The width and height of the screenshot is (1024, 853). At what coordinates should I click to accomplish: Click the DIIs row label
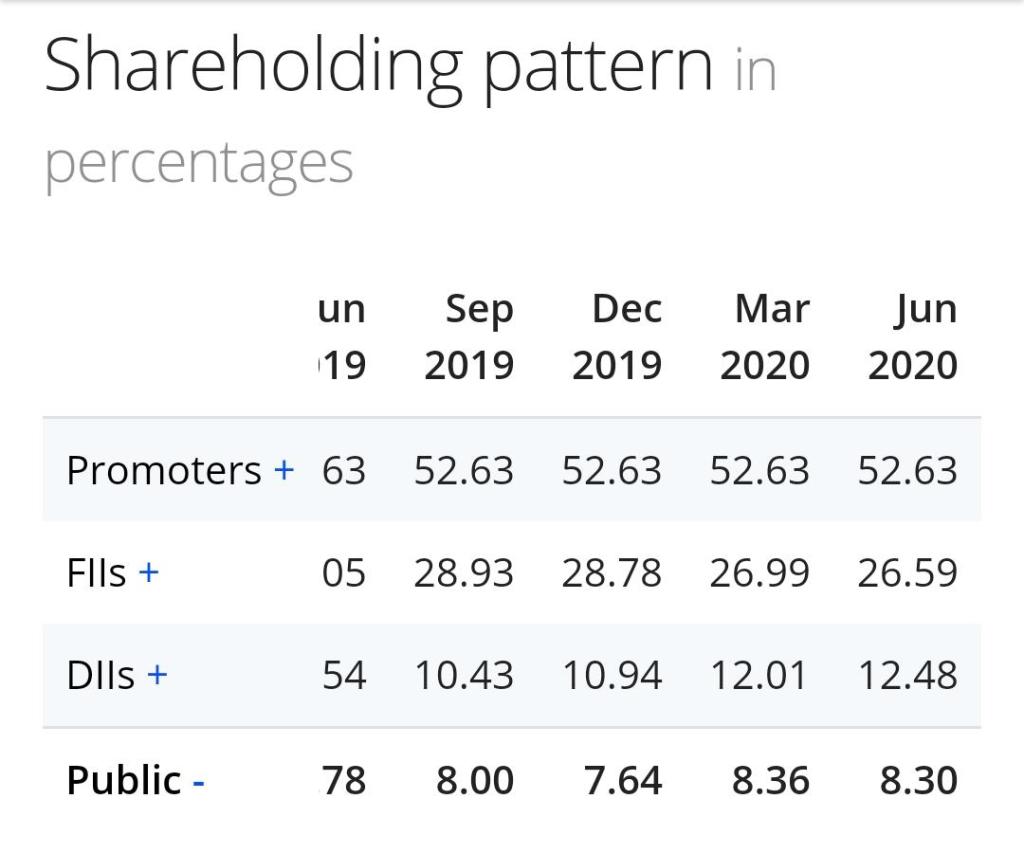click(x=100, y=676)
